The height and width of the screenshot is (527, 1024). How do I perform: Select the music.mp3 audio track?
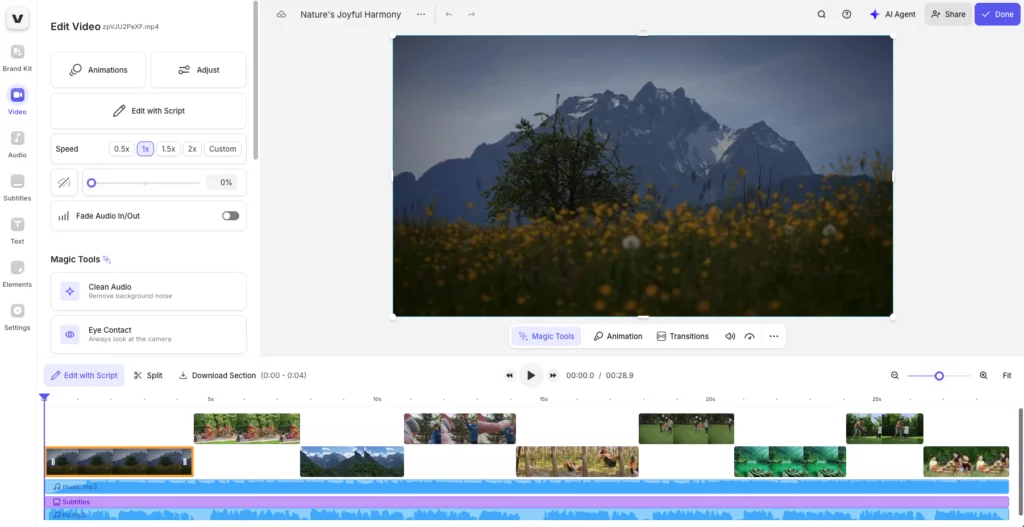[526, 487]
